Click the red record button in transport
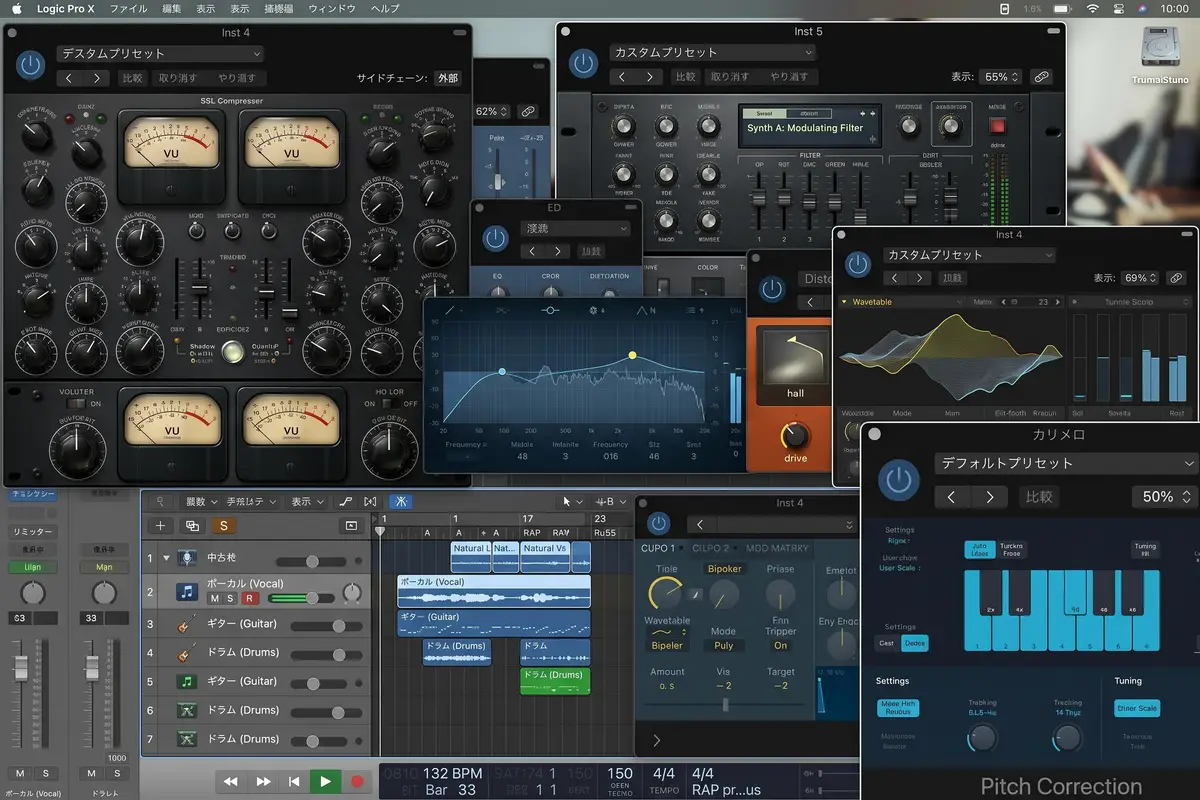The width and height of the screenshot is (1200, 800). [356, 782]
